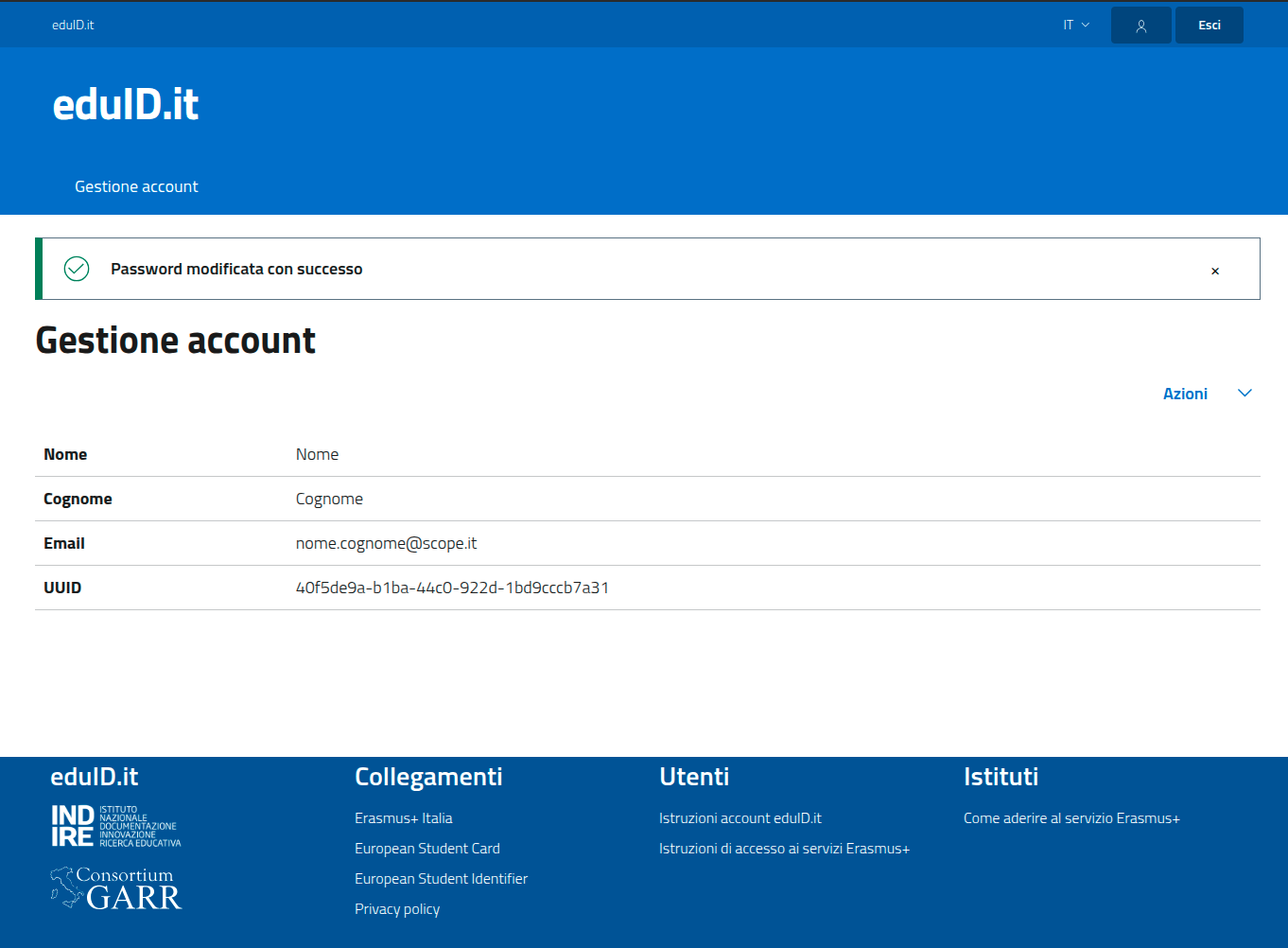Viewport: 1288px width, 948px height.
Task: Open Come aderire al servizio Erasmus+ link
Action: [x=1071, y=818]
